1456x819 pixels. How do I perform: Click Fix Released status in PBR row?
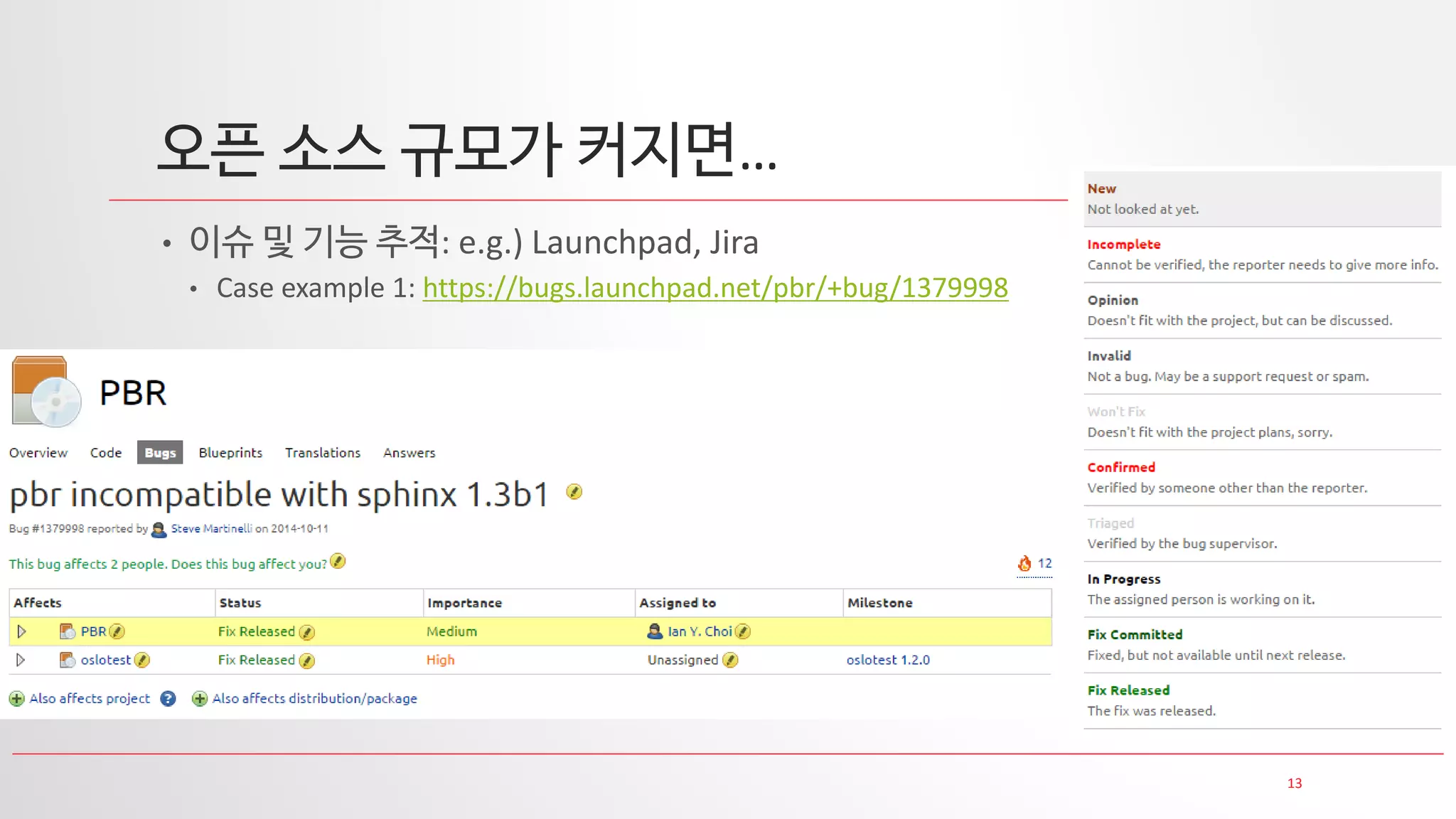click(x=256, y=631)
